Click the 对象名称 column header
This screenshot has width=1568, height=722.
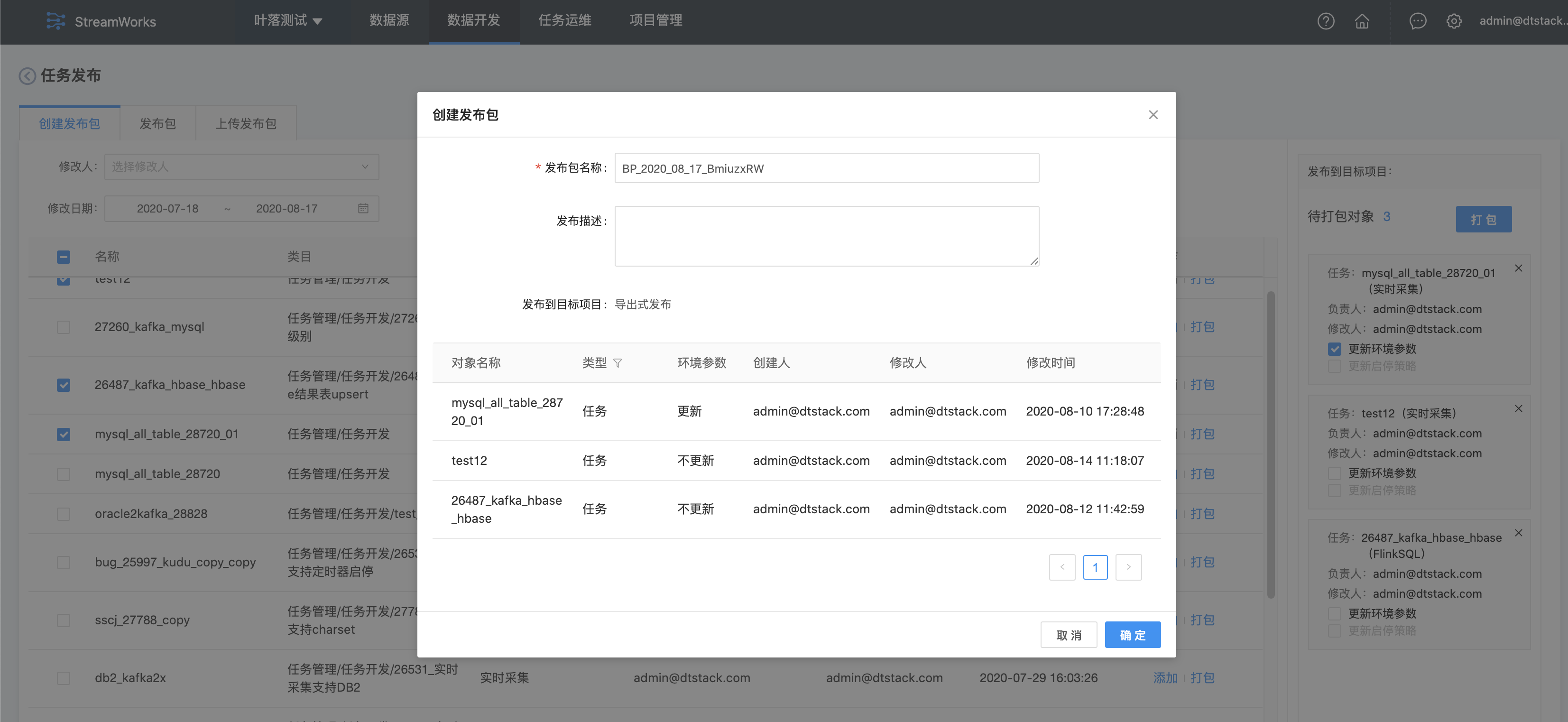476,363
